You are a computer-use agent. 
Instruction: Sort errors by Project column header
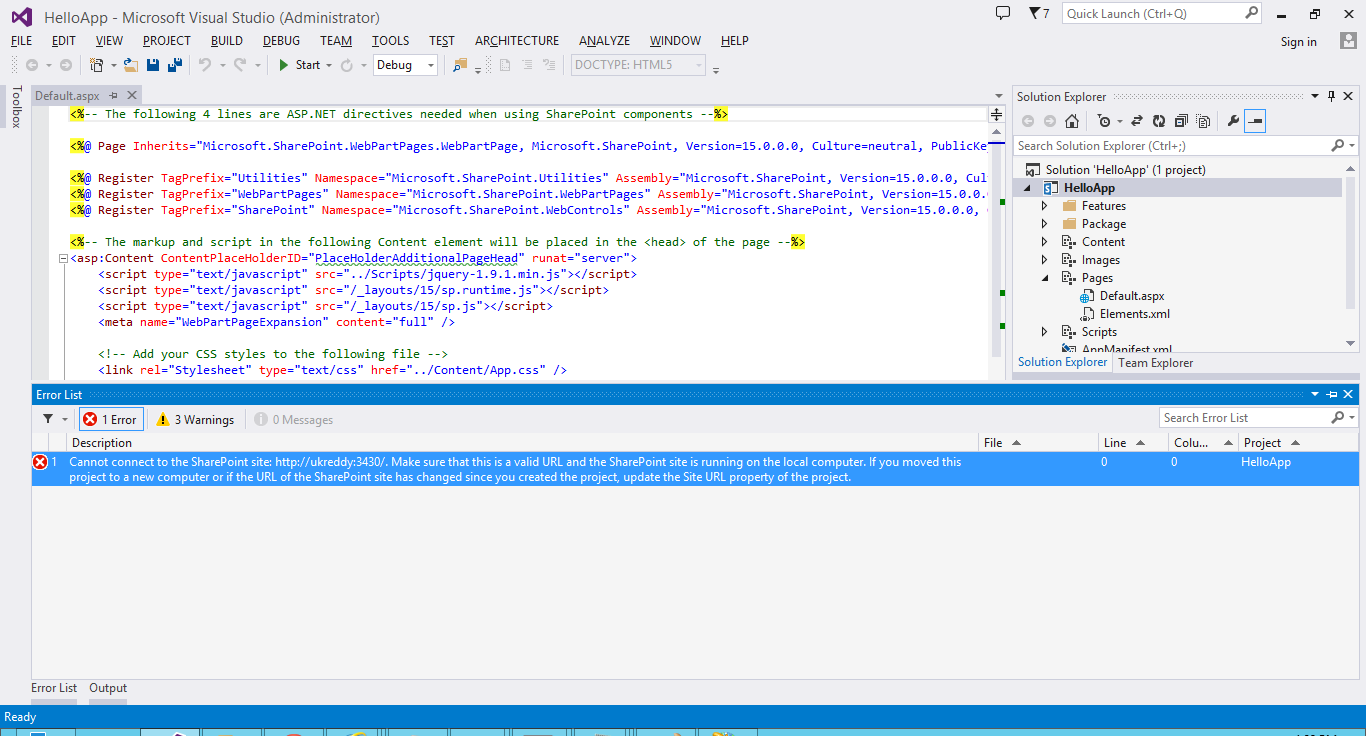coord(1297,442)
